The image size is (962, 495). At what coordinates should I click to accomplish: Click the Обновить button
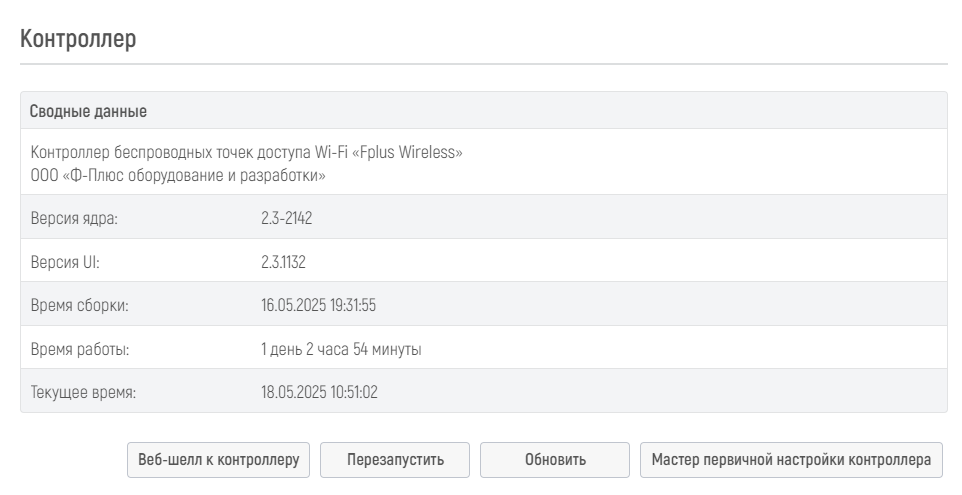pos(555,460)
